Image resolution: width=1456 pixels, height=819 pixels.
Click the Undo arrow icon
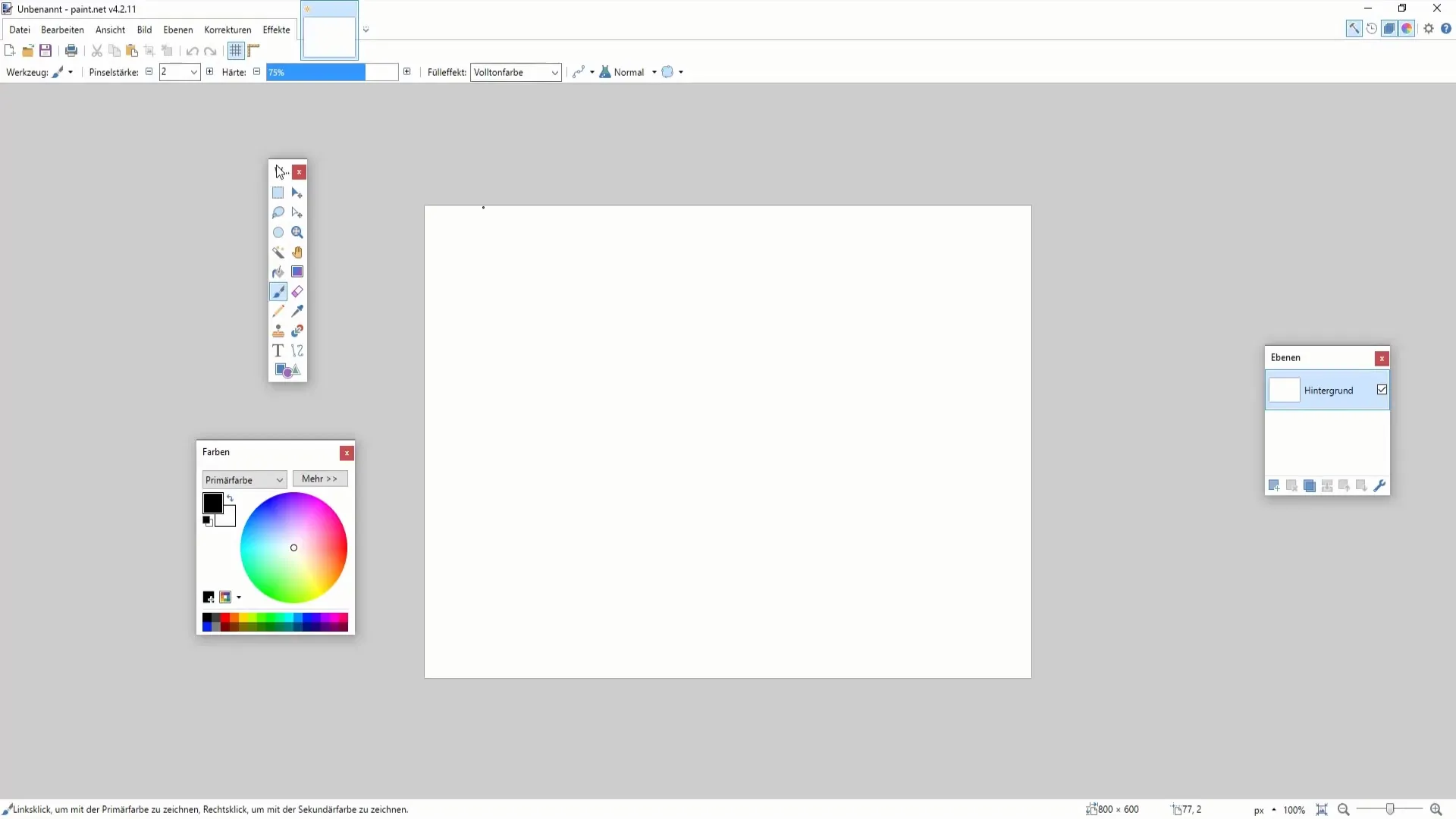point(193,51)
